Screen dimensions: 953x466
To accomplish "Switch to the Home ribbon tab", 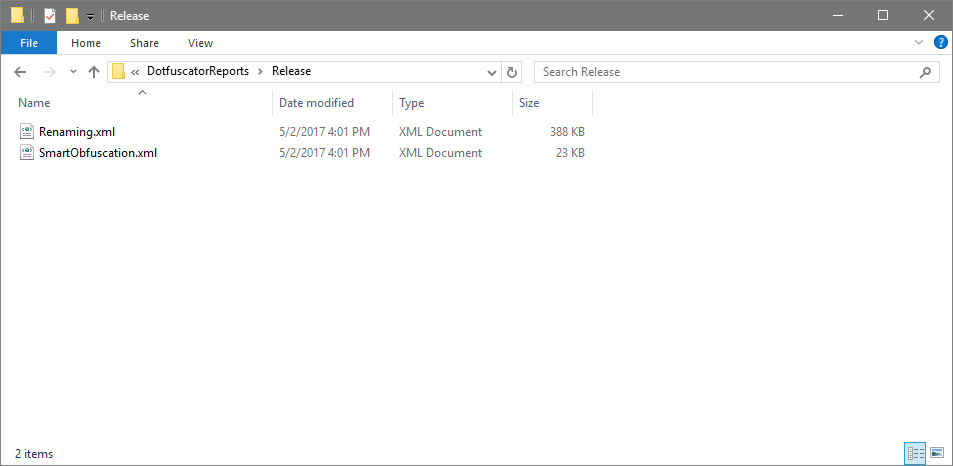I will pyautogui.click(x=86, y=43).
